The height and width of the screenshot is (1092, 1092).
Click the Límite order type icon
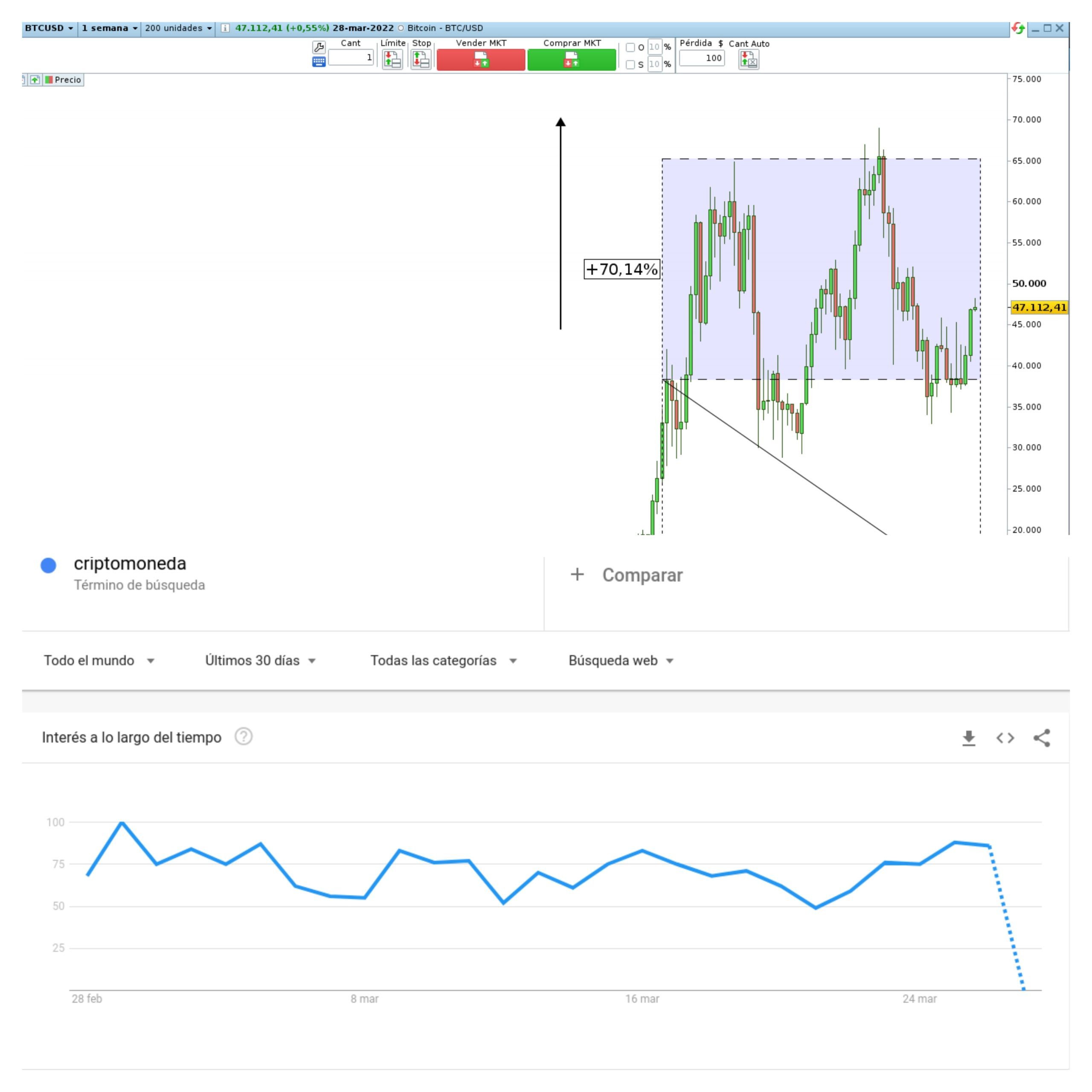click(392, 59)
